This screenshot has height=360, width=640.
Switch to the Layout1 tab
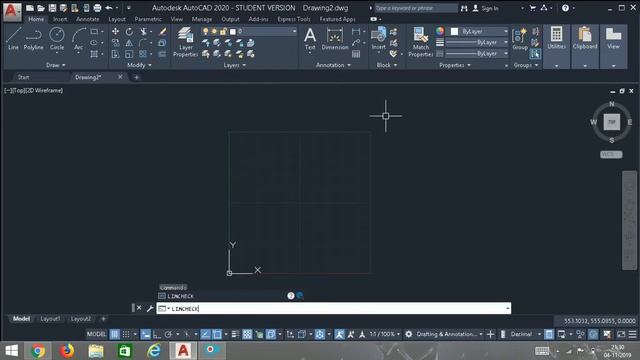pos(51,319)
